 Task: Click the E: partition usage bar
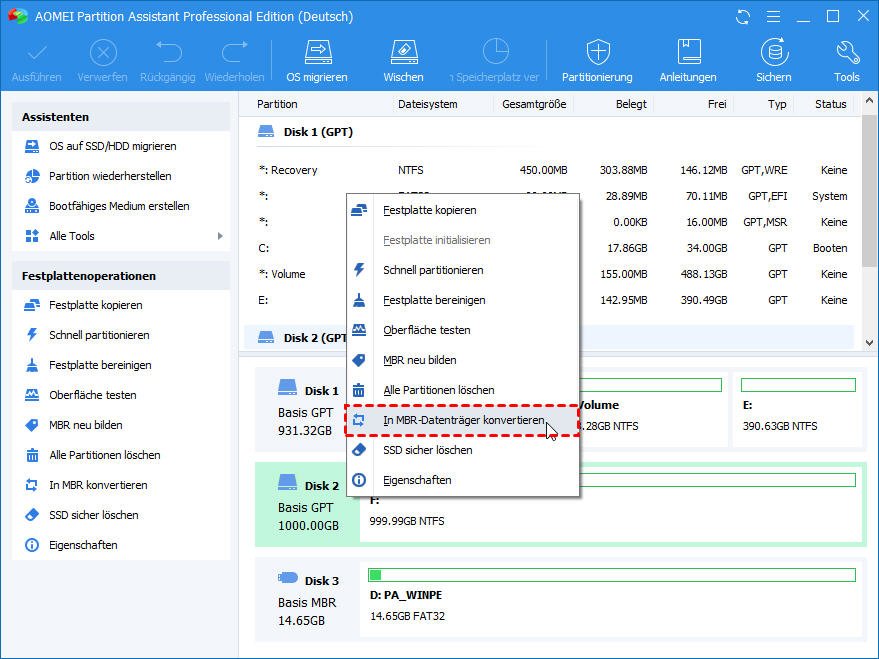[798, 385]
